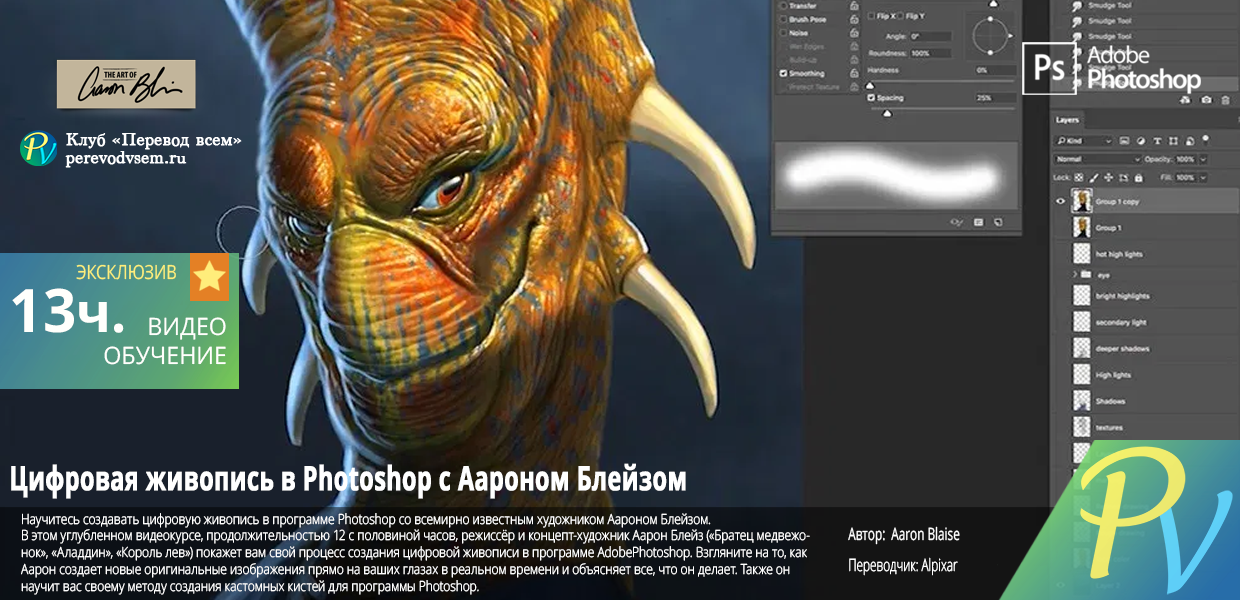Click the create new brush icon
The image size is (1240, 600).
click(998, 222)
